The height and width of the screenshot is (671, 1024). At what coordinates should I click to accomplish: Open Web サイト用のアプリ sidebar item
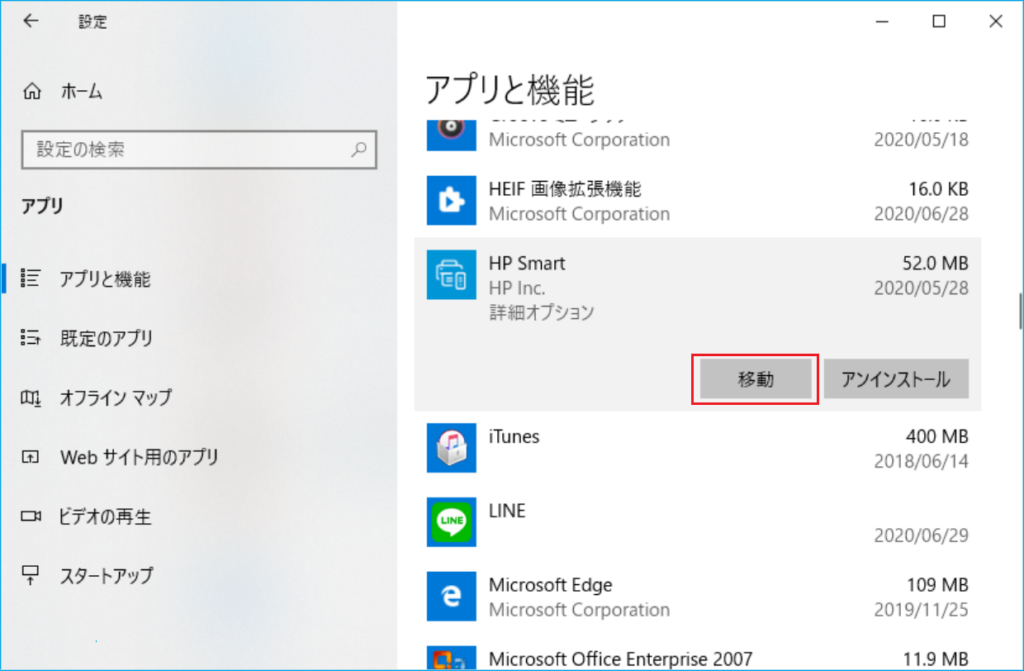pos(139,457)
